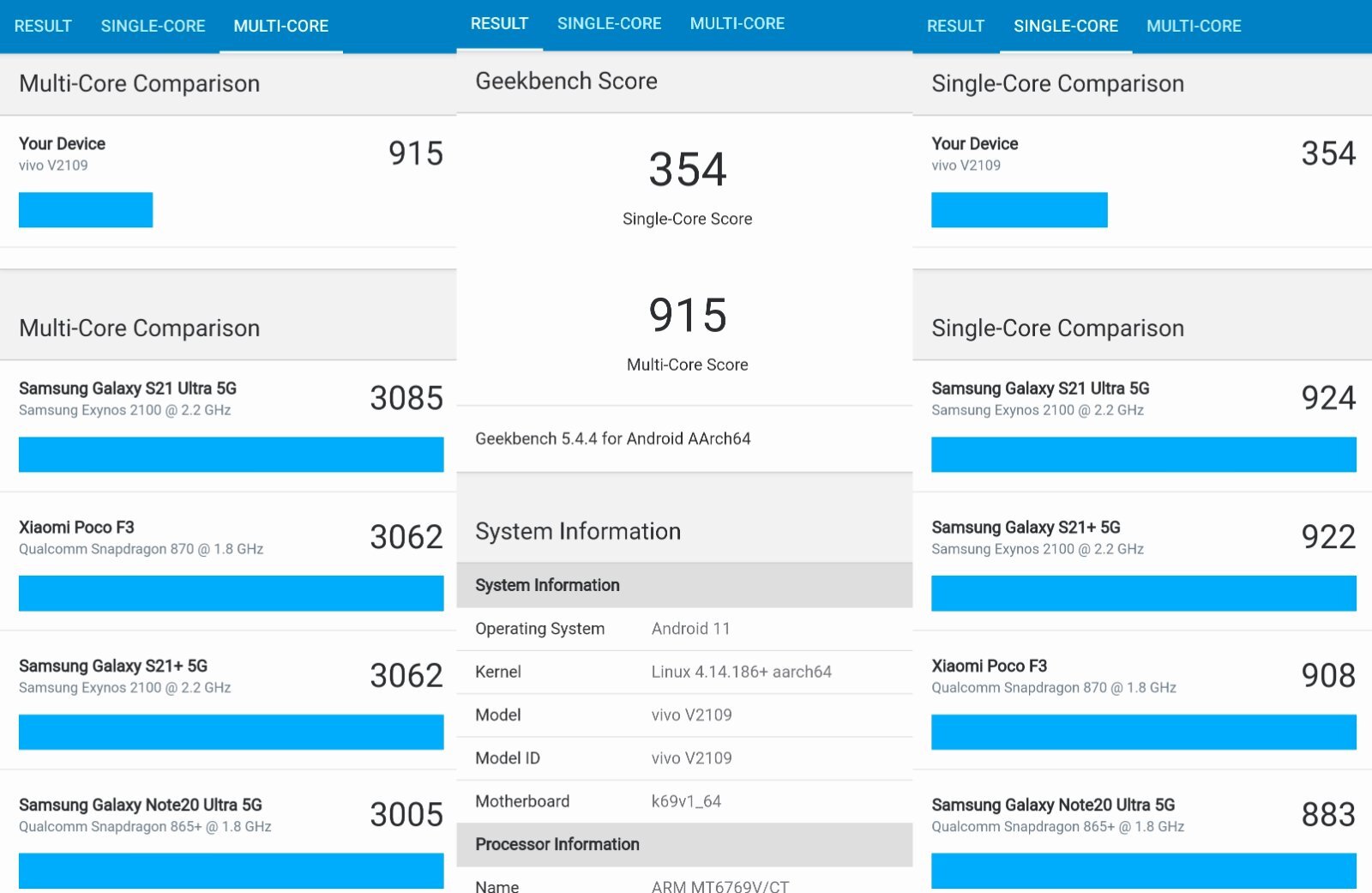This screenshot has height=893, width=1372.
Task: Switch to SINGLE-CORE tab in middle panel
Action: 609,23
